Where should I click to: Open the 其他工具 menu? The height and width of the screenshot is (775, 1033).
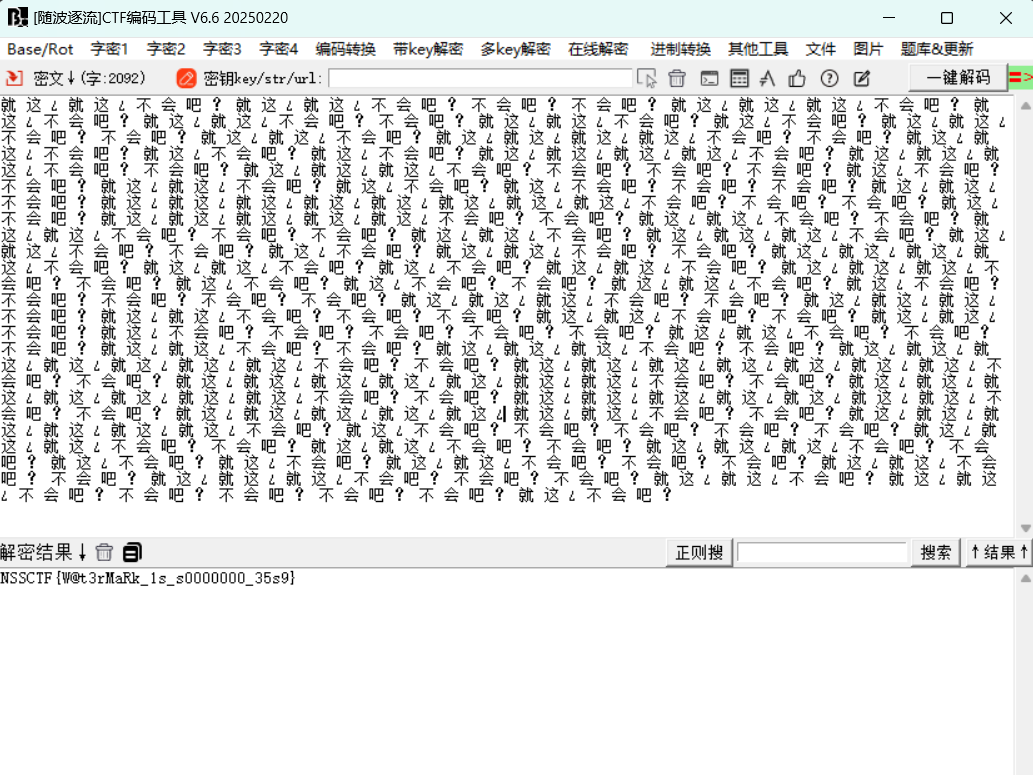[x=758, y=49]
